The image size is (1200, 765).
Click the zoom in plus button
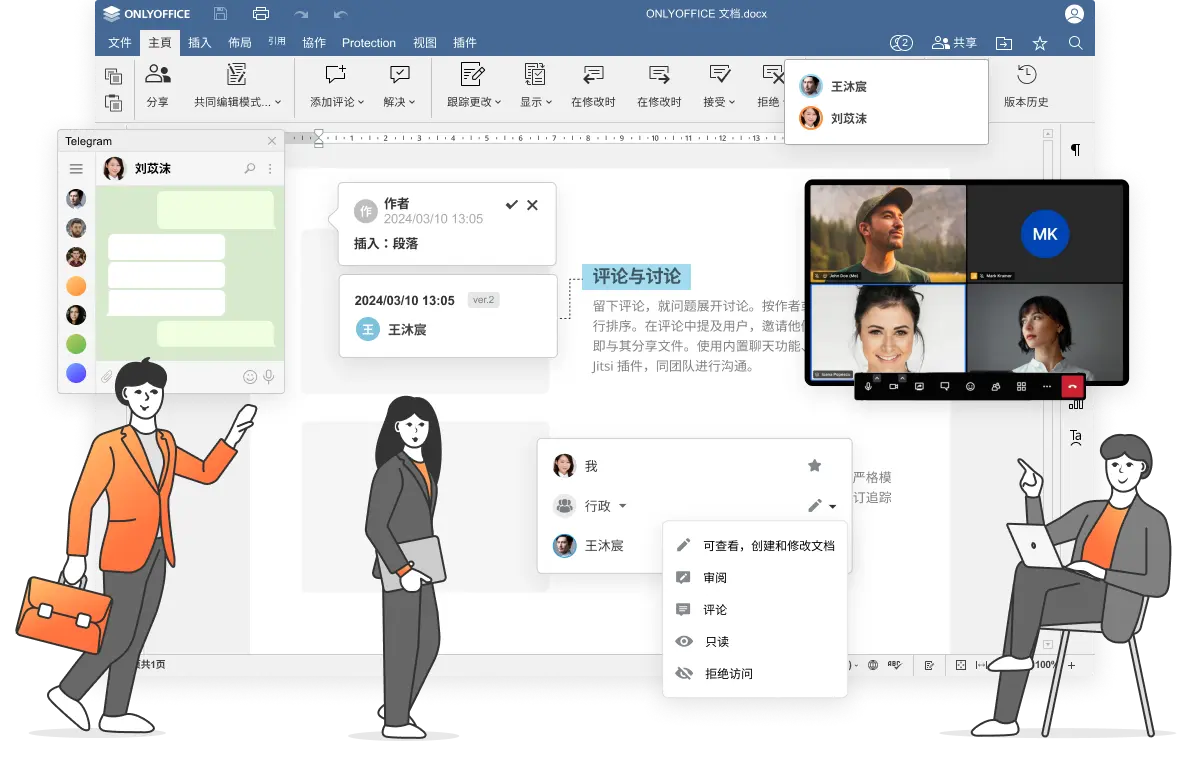[1071, 665]
